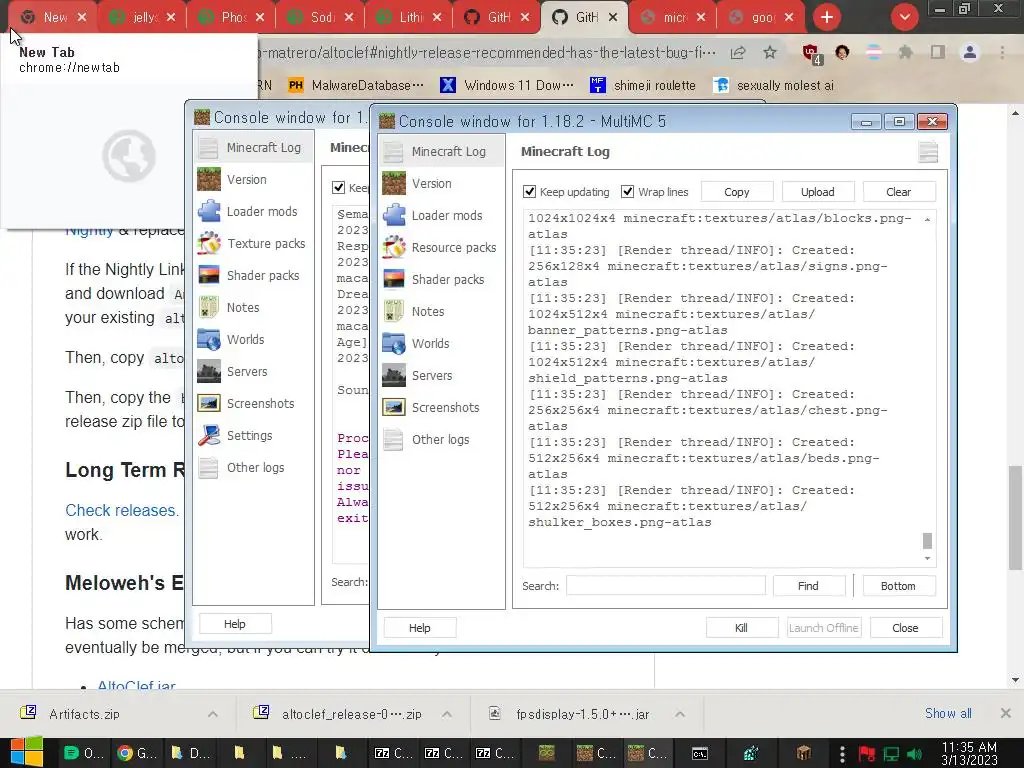Click the log scroll-down arrow
Screen dimensions: 1024x768
click(927, 559)
